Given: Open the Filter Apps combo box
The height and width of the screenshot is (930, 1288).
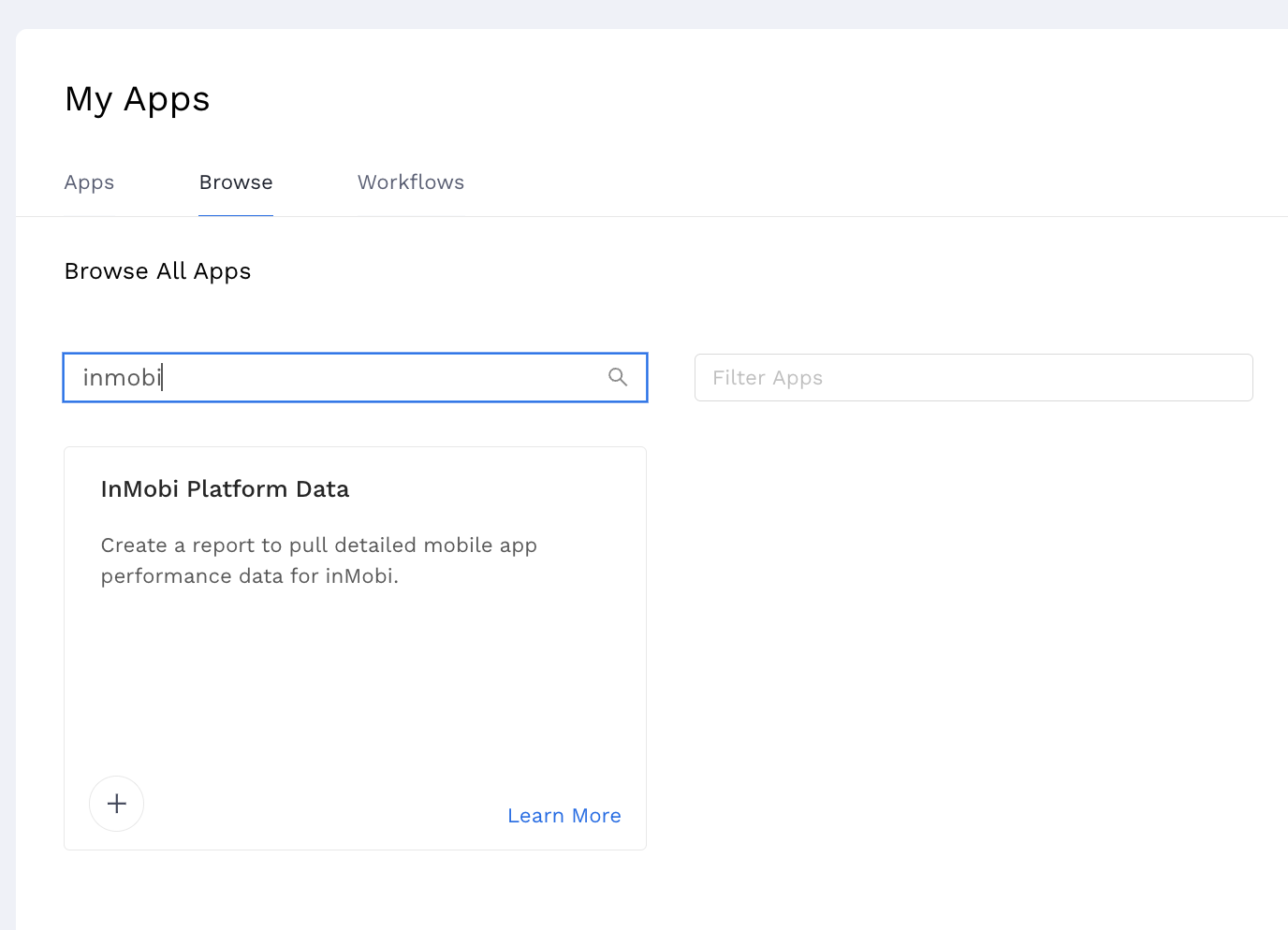Looking at the screenshot, I should 973,378.
